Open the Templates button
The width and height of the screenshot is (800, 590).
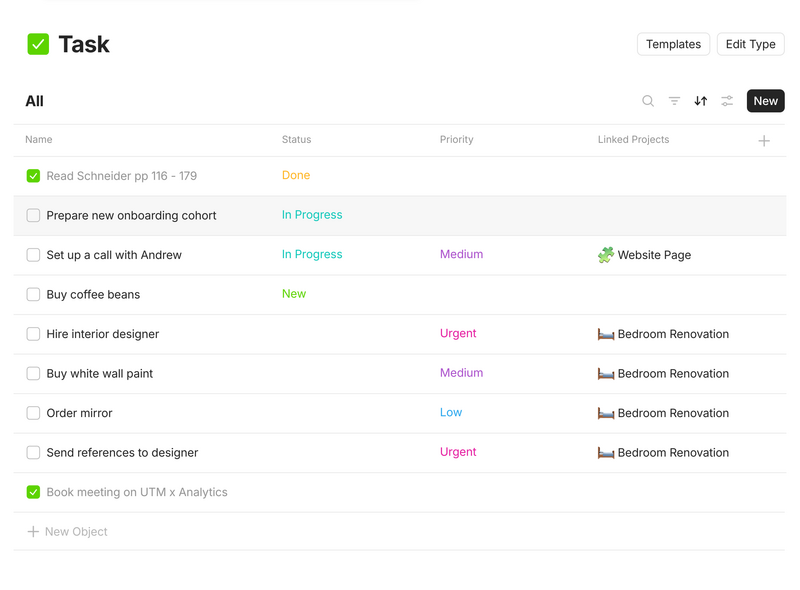(673, 44)
